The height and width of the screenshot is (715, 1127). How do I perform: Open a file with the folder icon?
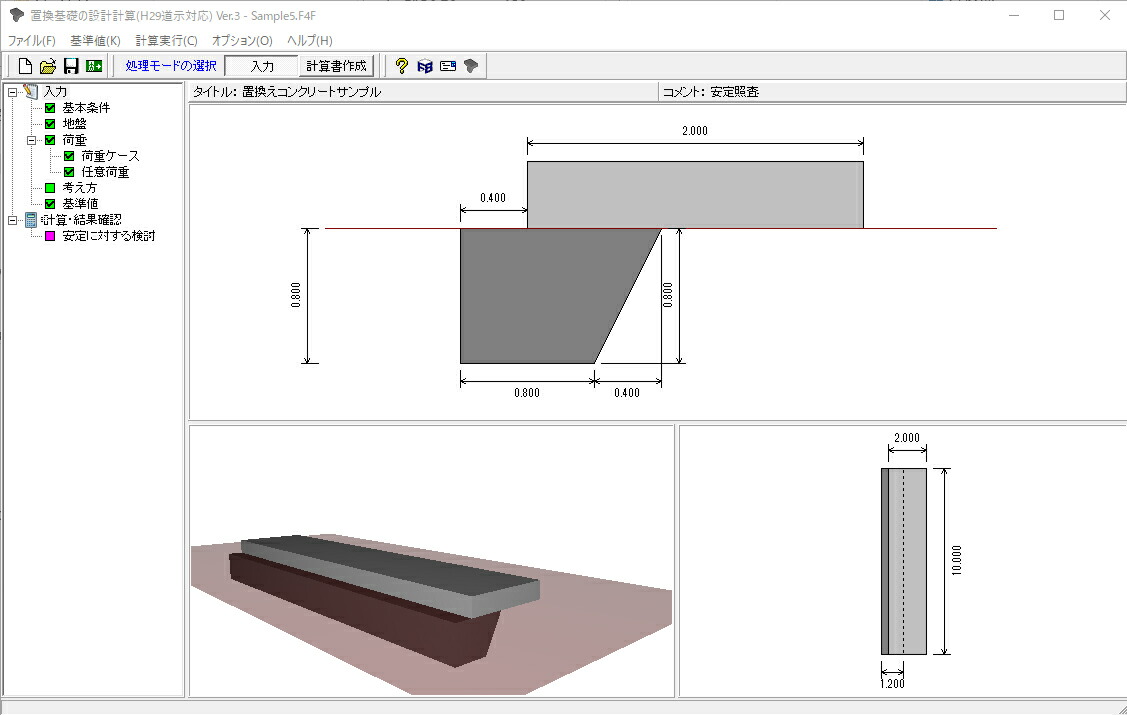coord(47,66)
